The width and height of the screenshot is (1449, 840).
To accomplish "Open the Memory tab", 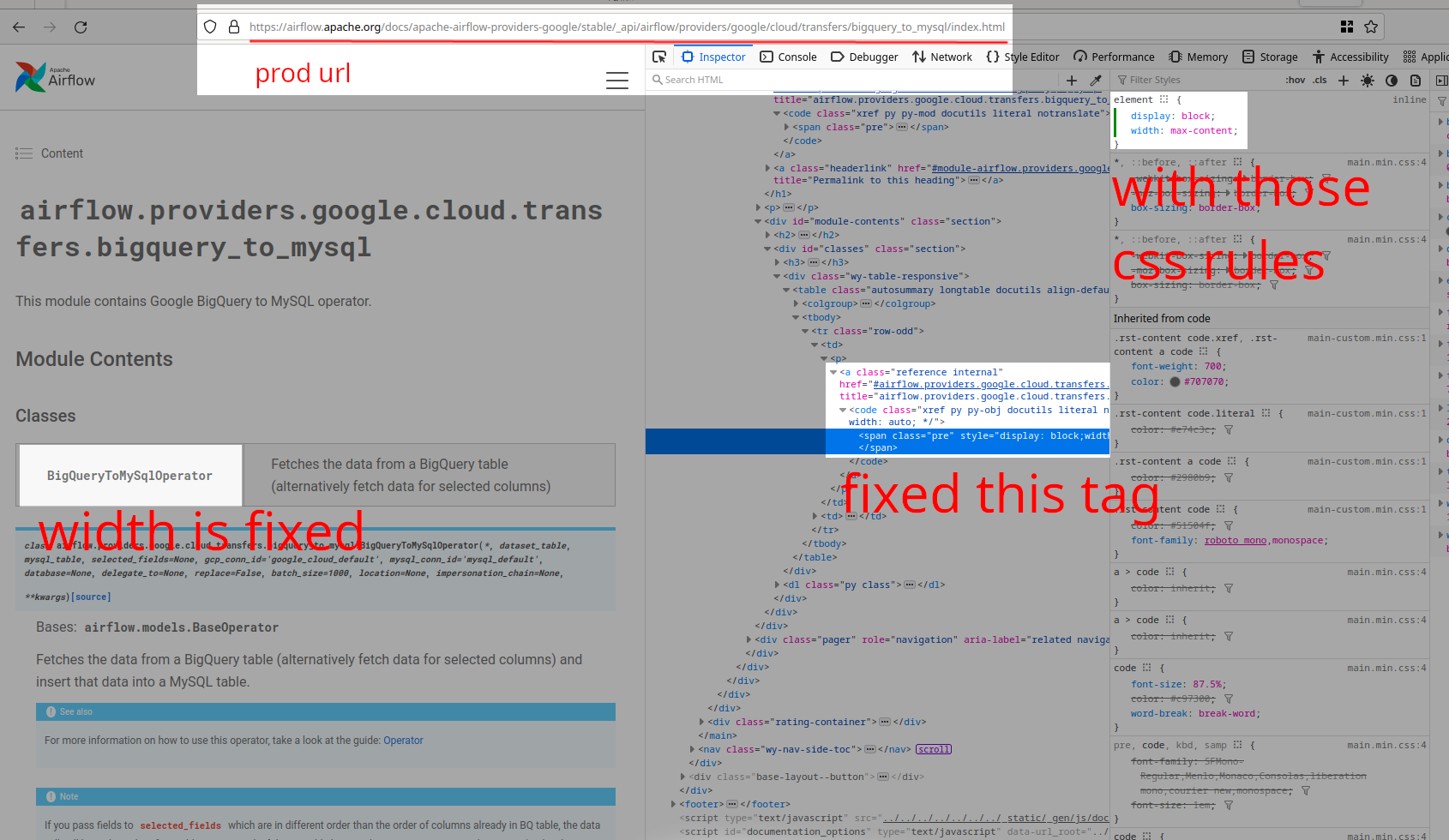I will point(1198,57).
